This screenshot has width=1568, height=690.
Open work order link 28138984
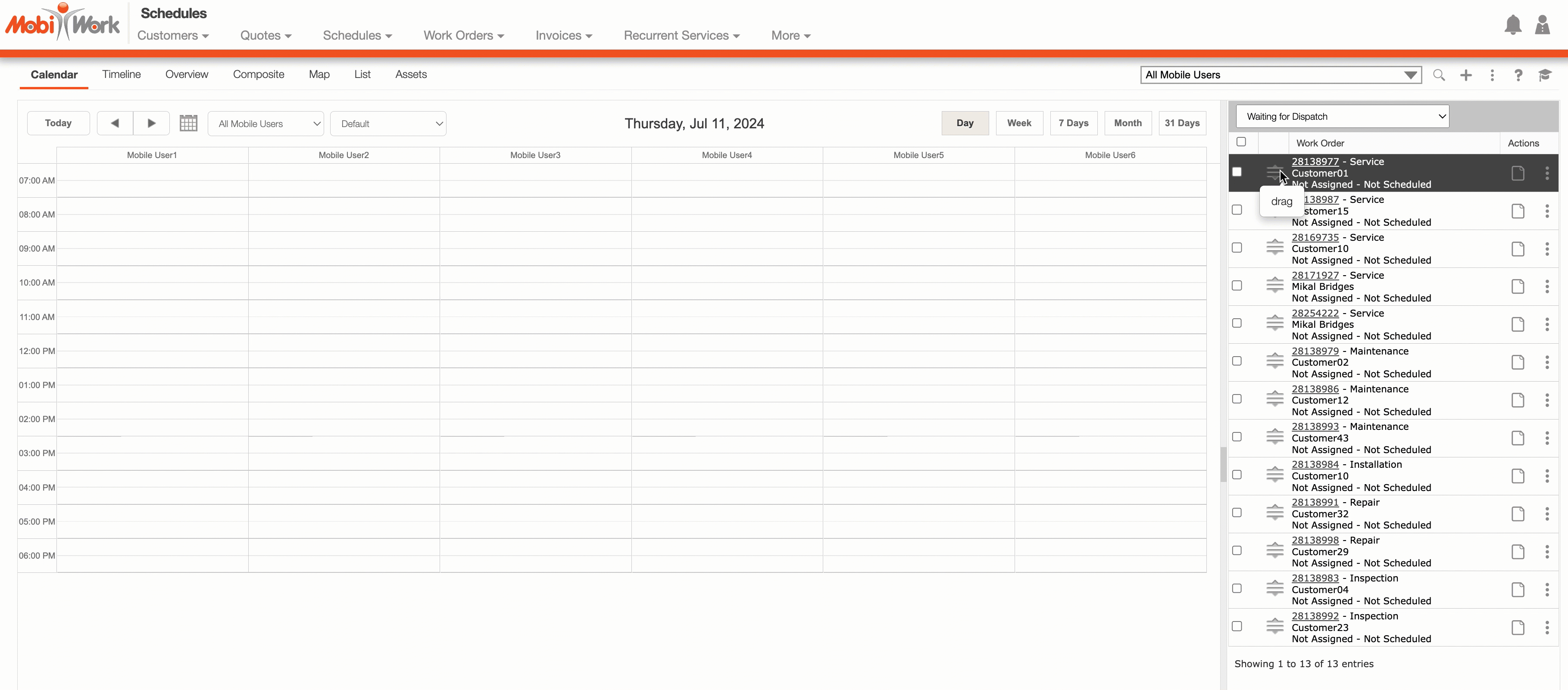(x=1315, y=464)
